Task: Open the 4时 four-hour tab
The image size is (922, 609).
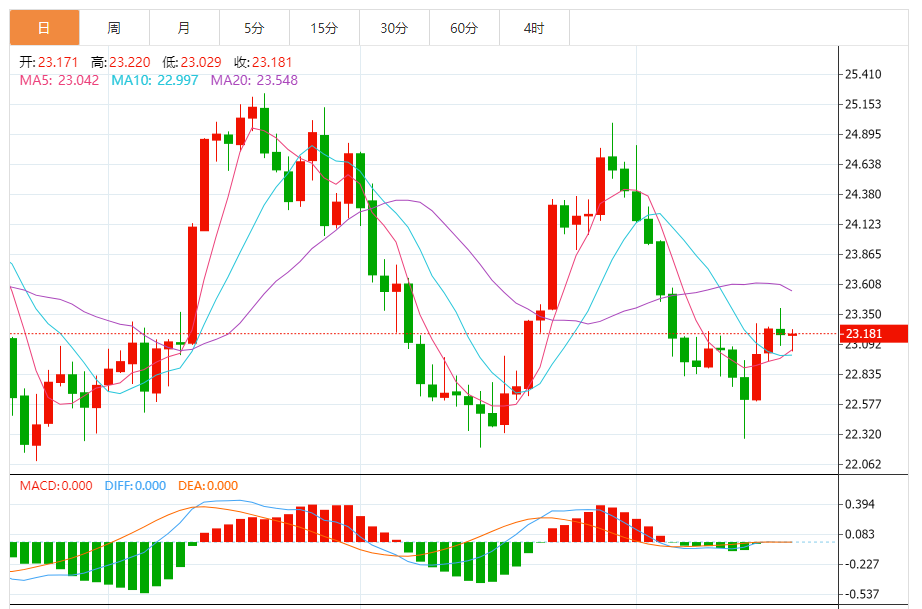Action: point(534,28)
